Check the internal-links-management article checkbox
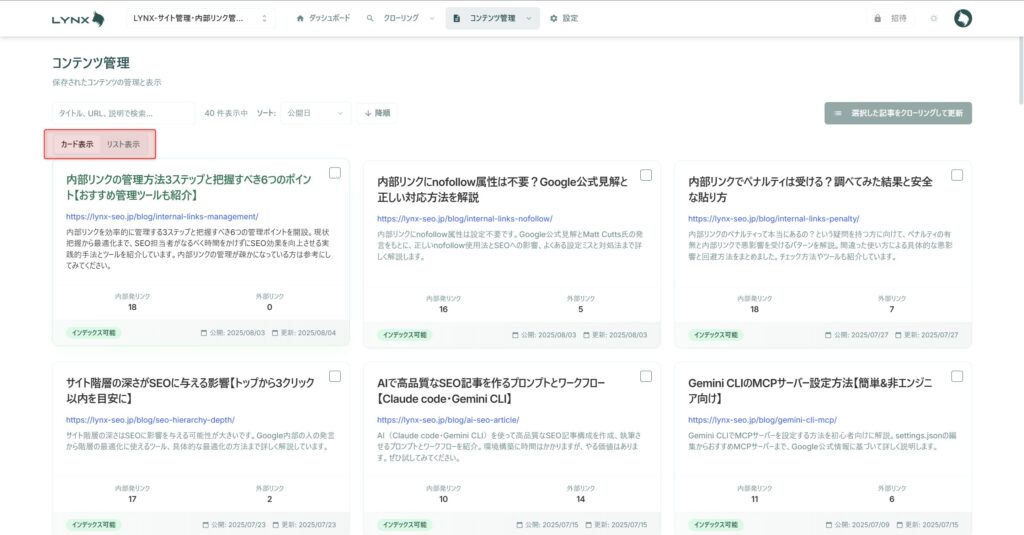Image resolution: width=1024 pixels, height=535 pixels. point(335,174)
